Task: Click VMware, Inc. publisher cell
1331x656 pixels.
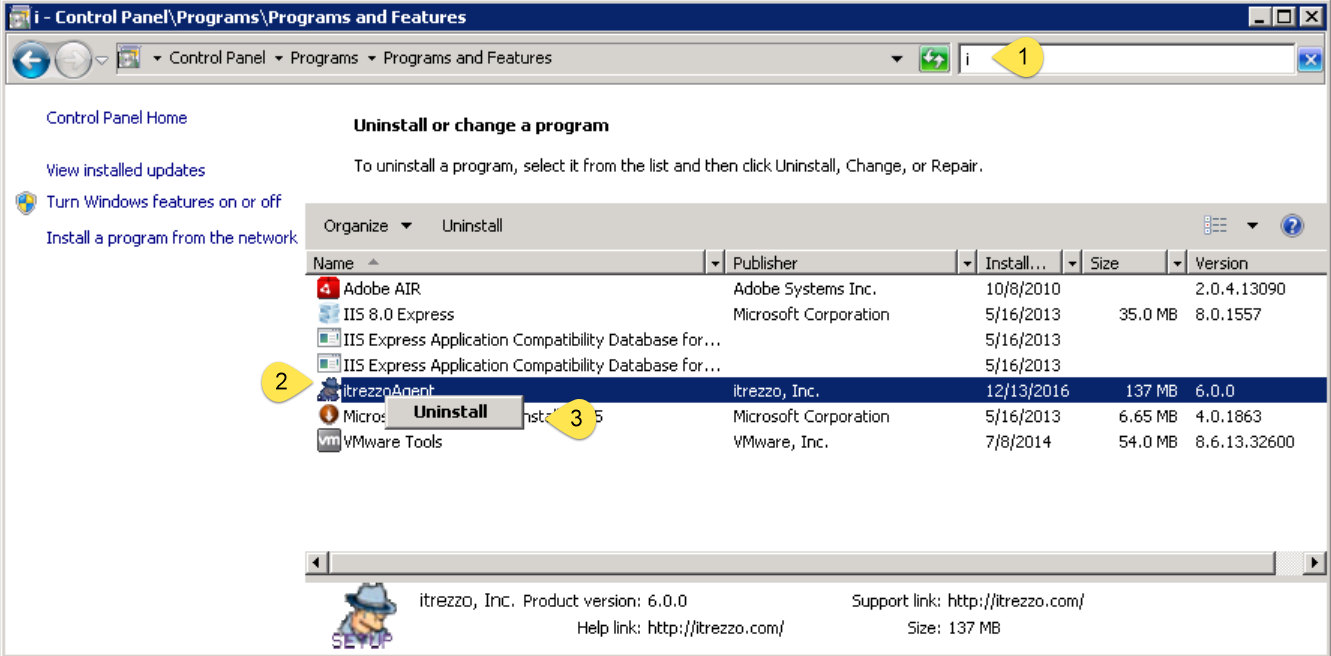Action: [x=781, y=442]
